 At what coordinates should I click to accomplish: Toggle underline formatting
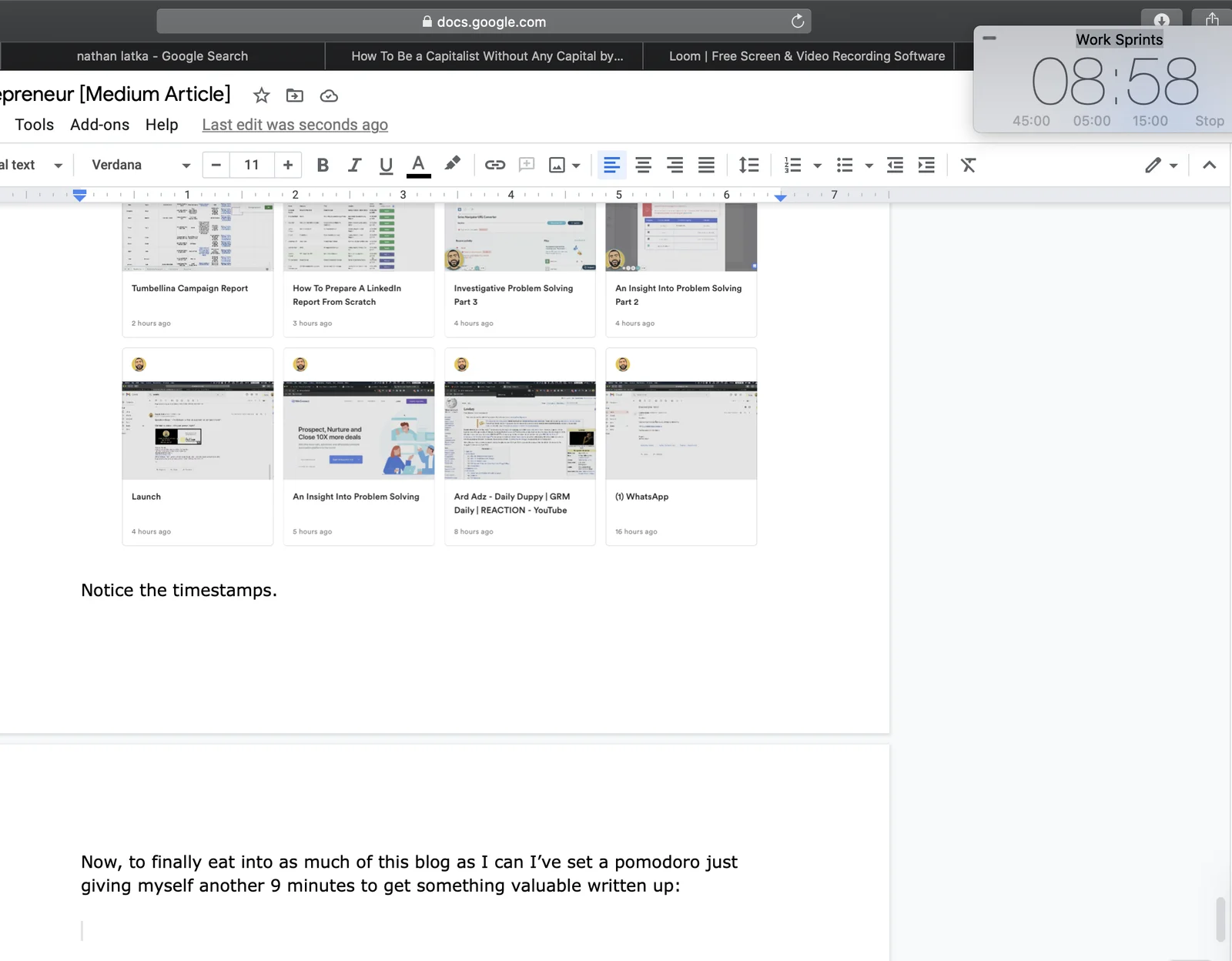tap(386, 165)
